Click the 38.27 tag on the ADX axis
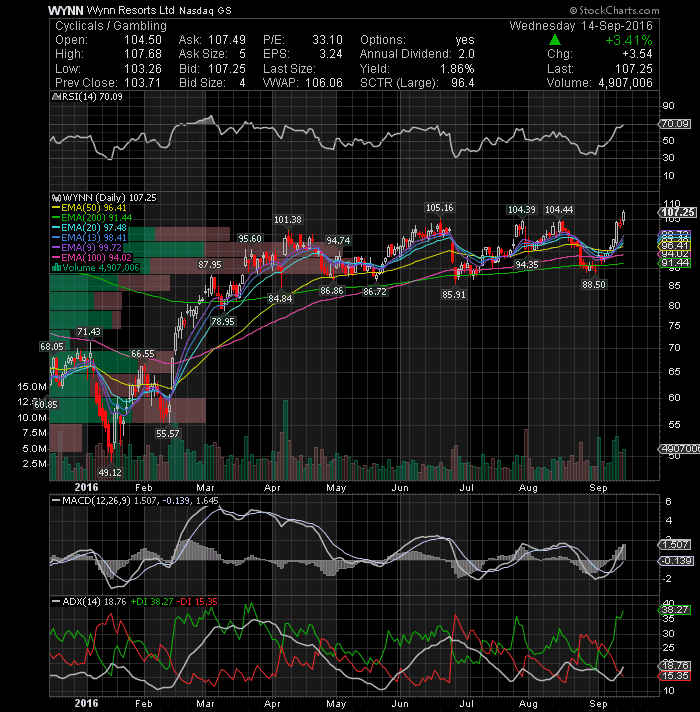This screenshot has width=700, height=712. [x=675, y=610]
